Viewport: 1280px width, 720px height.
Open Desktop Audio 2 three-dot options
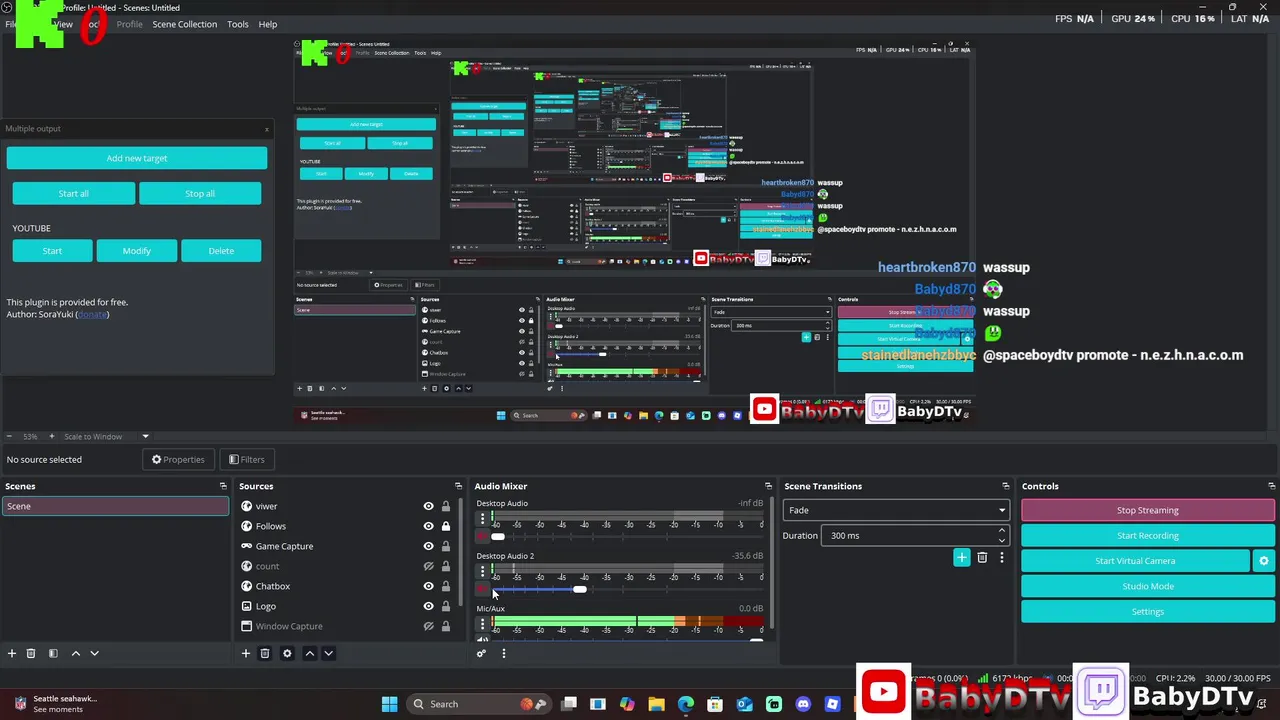pyautogui.click(x=482, y=572)
